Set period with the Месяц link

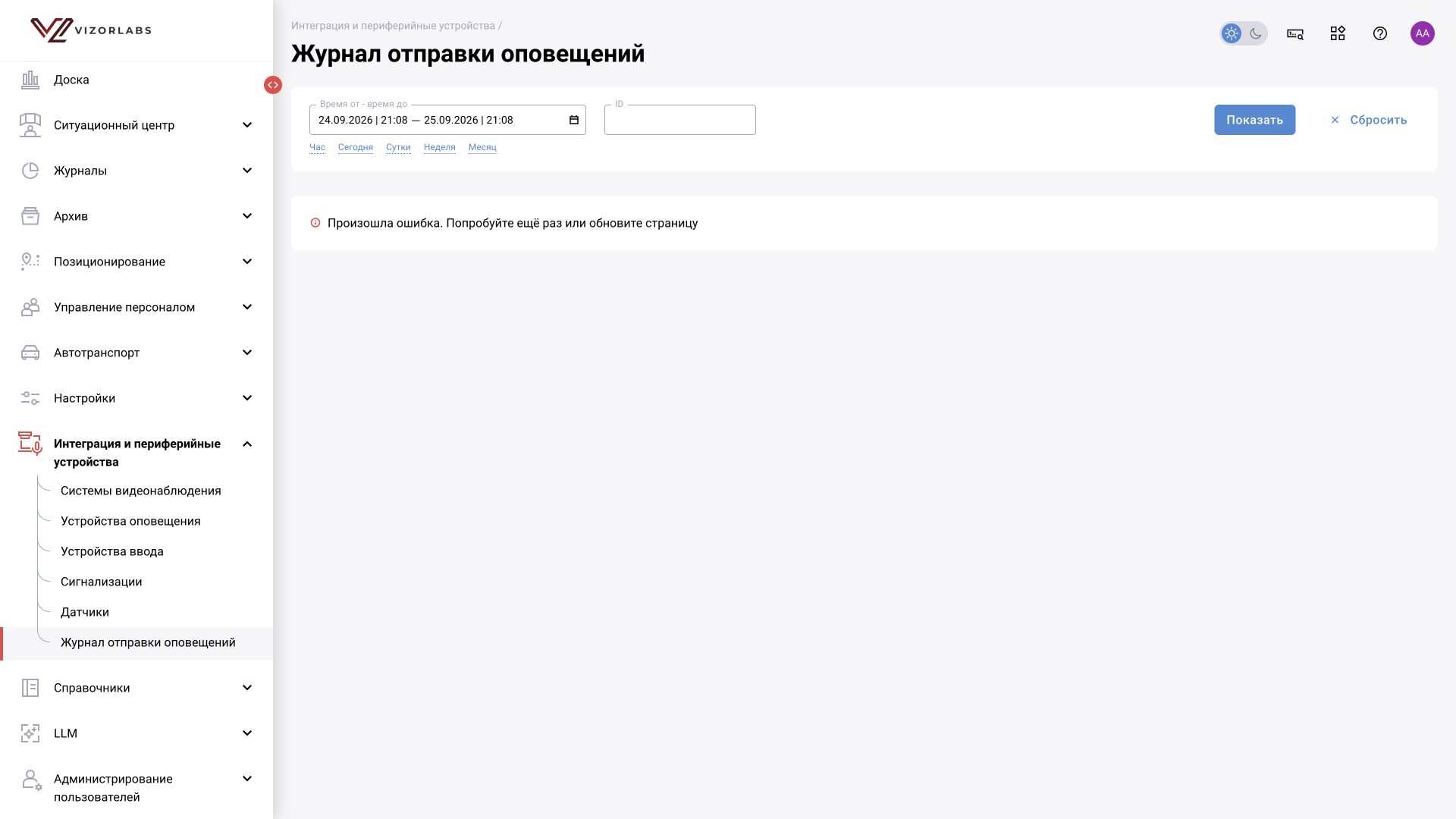(482, 147)
